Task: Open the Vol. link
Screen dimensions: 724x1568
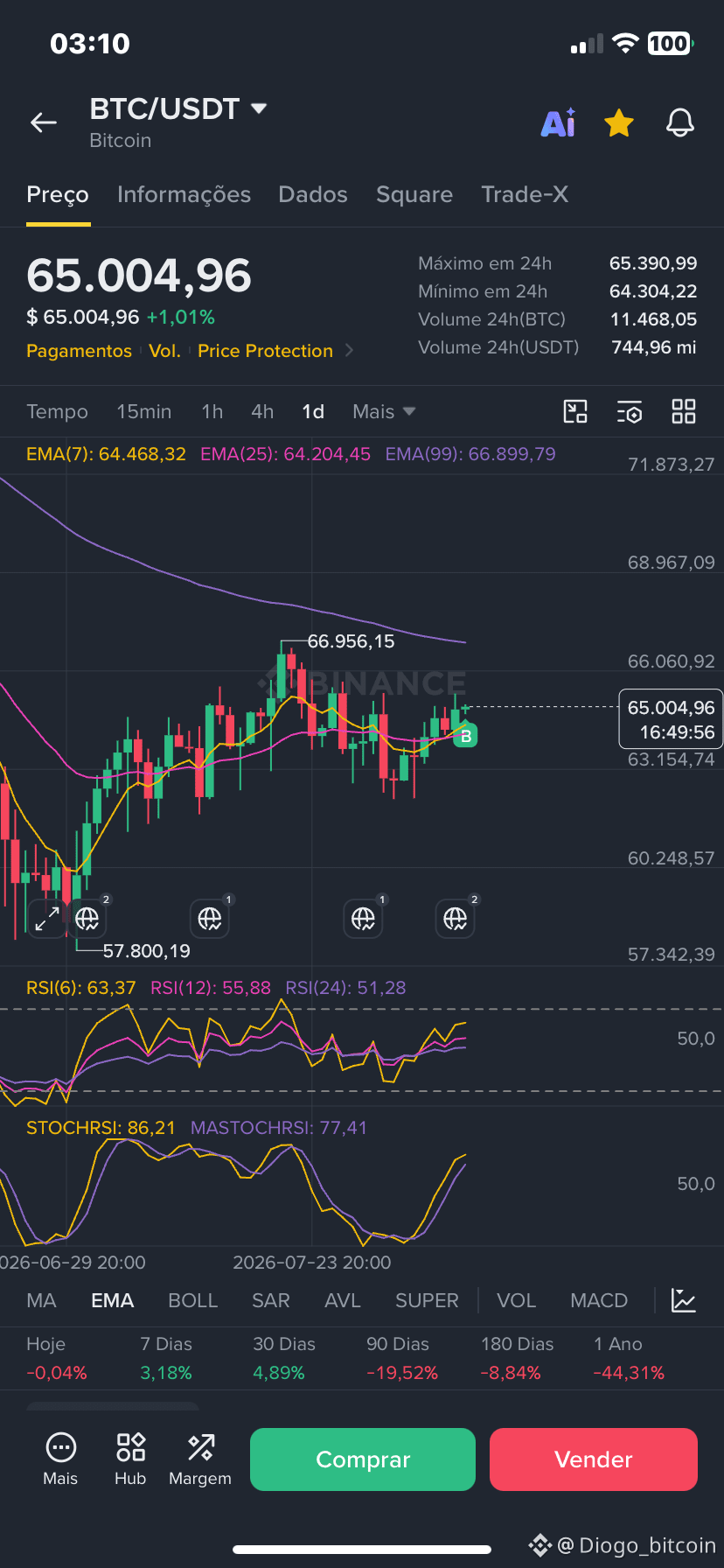Action: (x=164, y=351)
